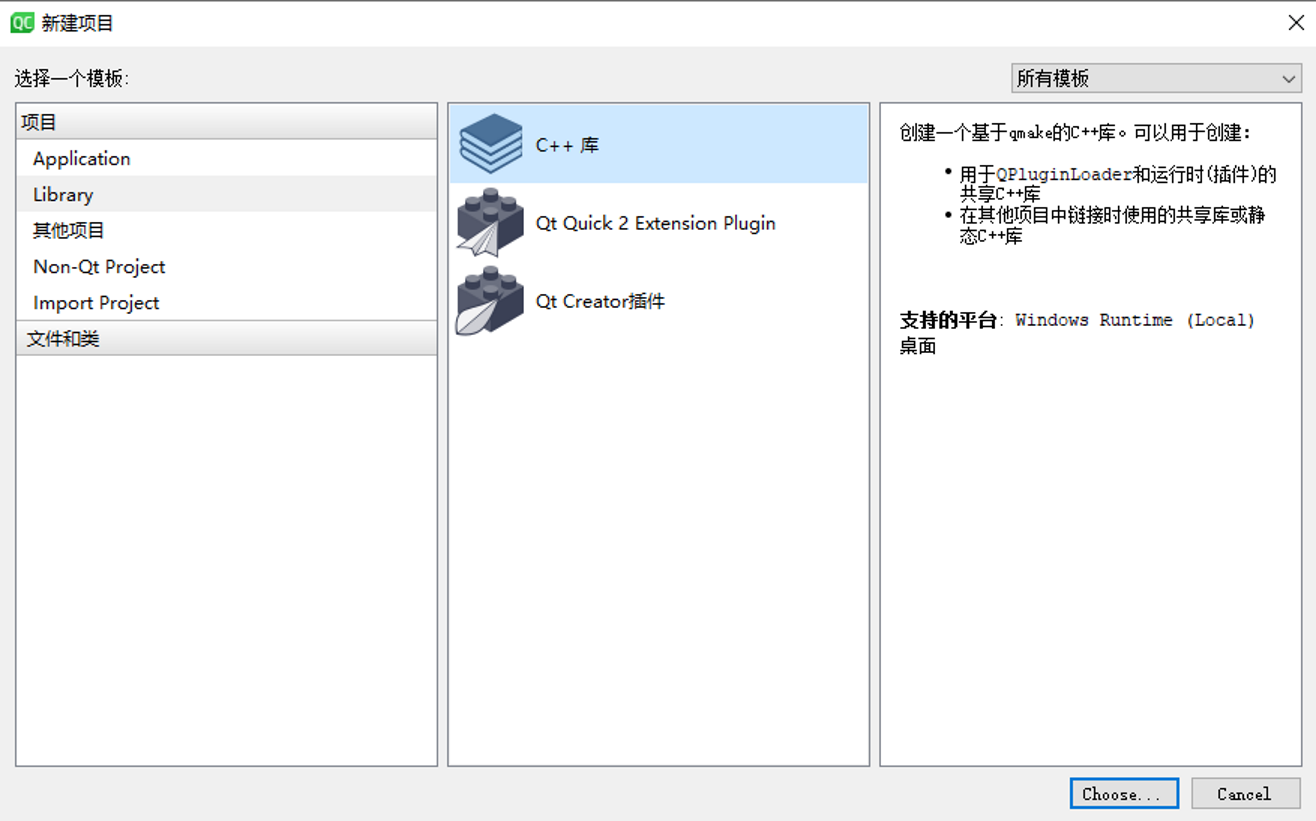This screenshot has width=1316, height=821.
Task: Select the 其他项目 category
Action: [227, 230]
